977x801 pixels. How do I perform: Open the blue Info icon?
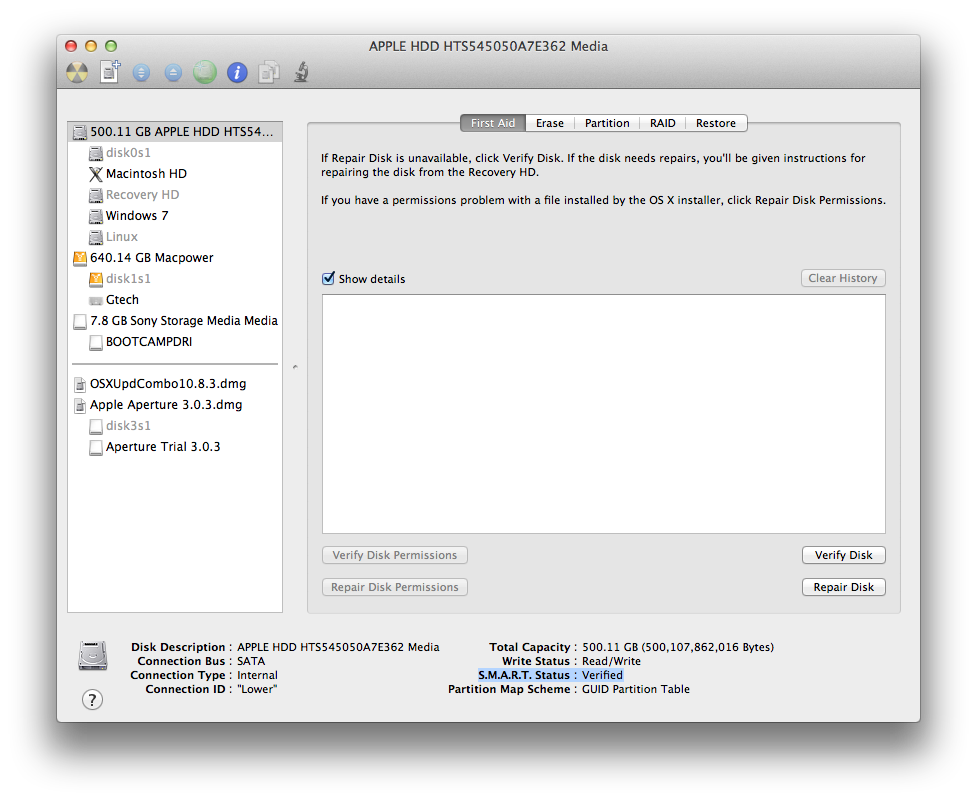click(x=237, y=73)
